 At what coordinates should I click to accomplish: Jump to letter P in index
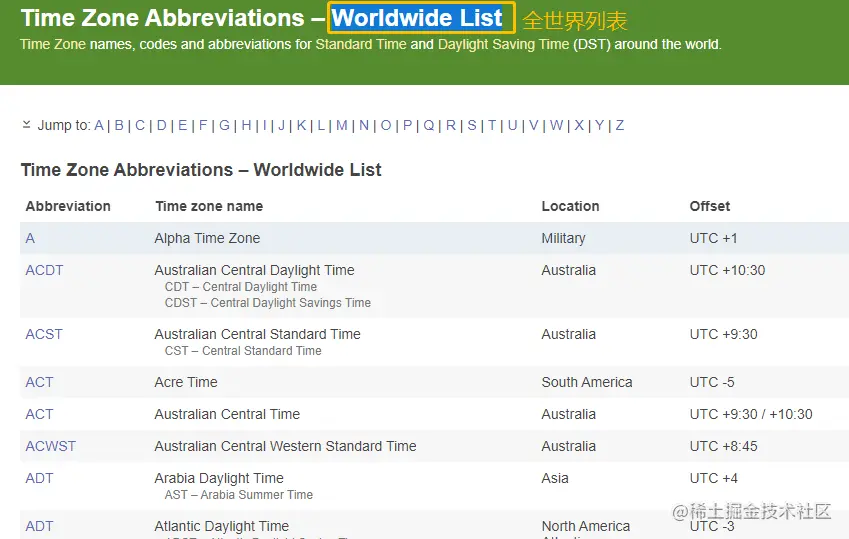pyautogui.click(x=408, y=126)
